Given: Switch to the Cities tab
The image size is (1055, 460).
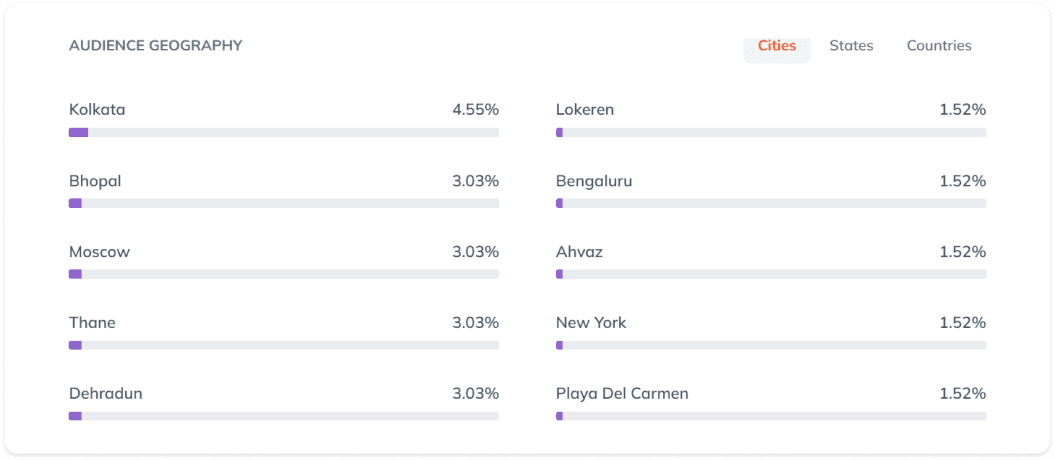Looking at the screenshot, I should (x=777, y=46).
